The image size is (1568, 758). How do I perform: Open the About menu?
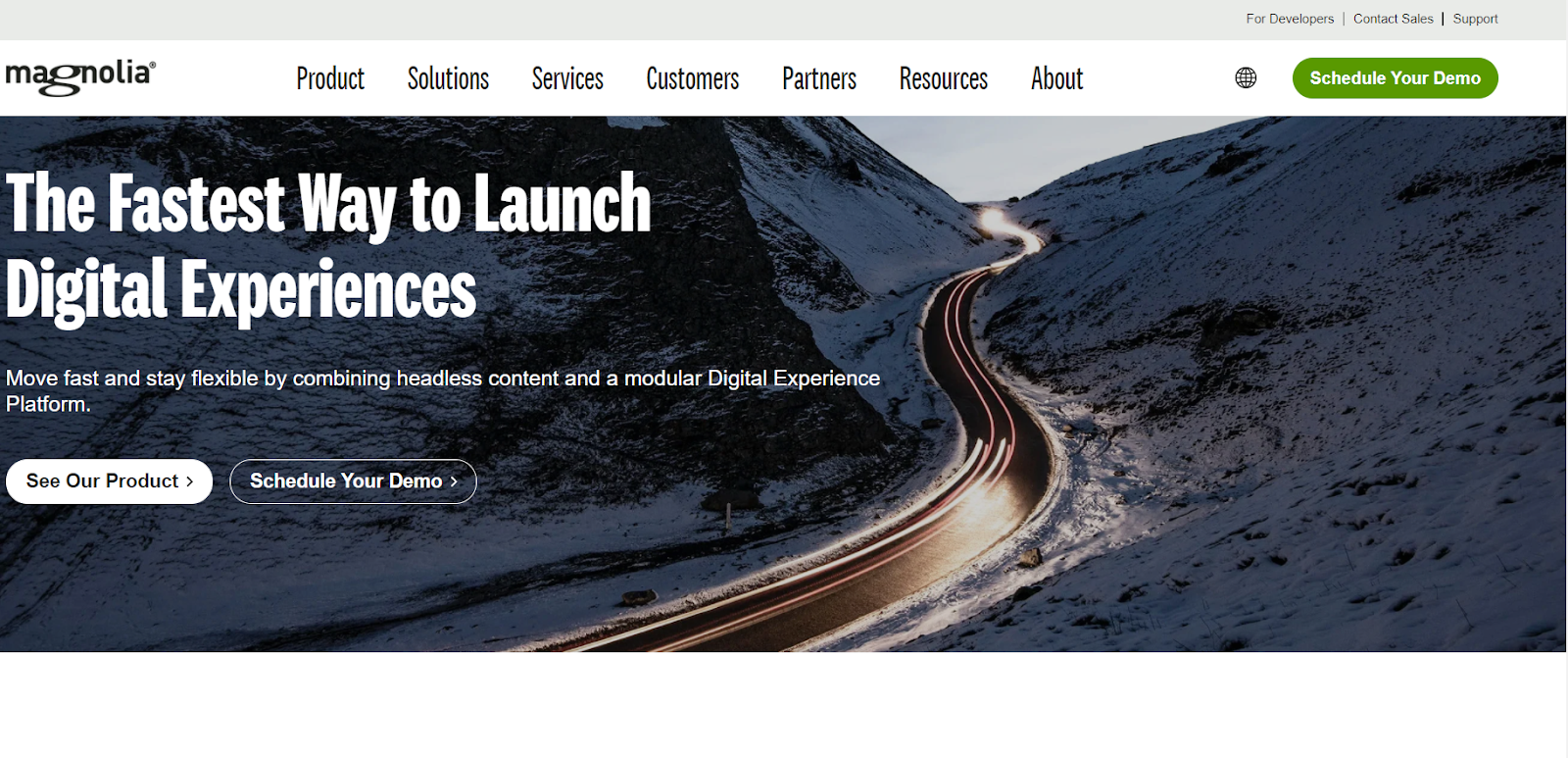click(x=1056, y=78)
